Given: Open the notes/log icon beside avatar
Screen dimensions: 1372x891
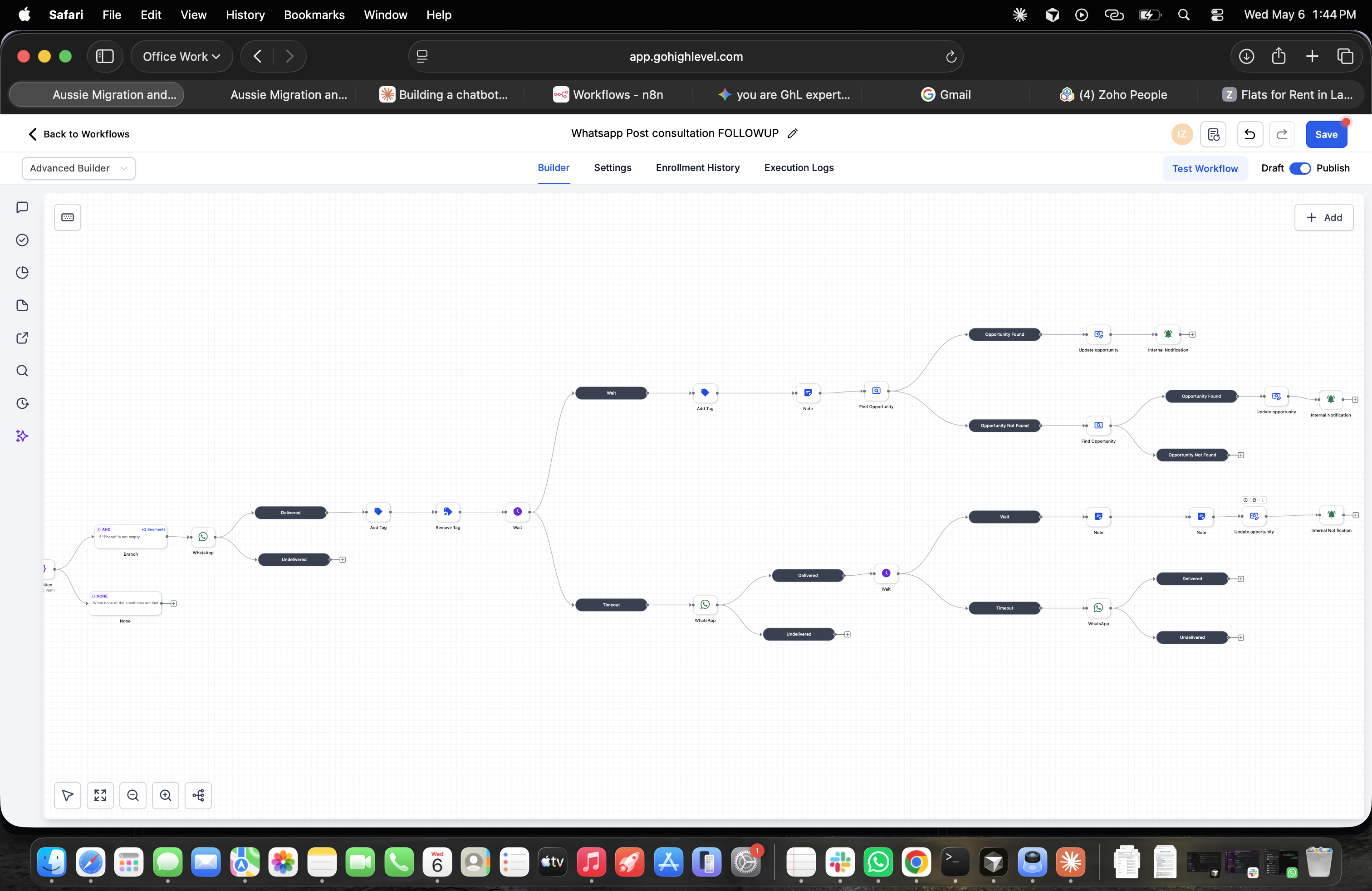Looking at the screenshot, I should tap(1214, 134).
